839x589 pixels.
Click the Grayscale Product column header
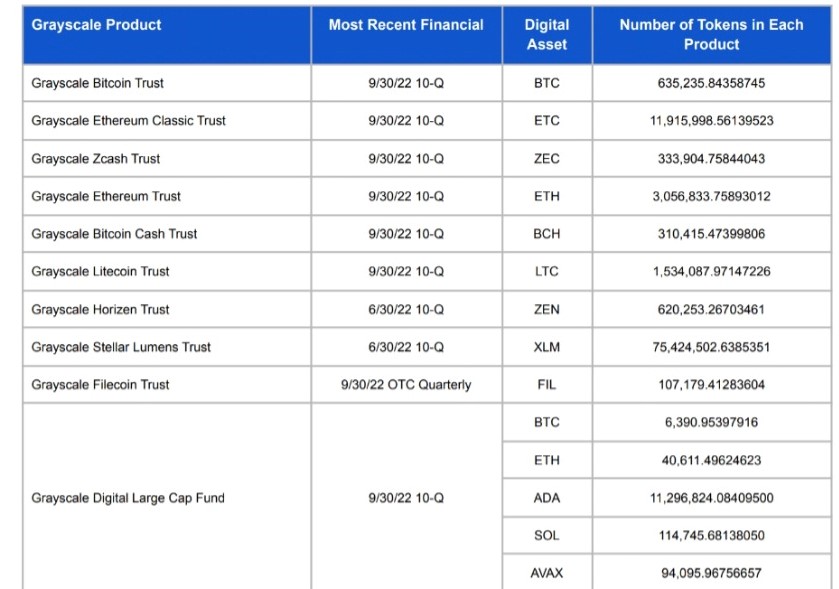click(x=96, y=25)
